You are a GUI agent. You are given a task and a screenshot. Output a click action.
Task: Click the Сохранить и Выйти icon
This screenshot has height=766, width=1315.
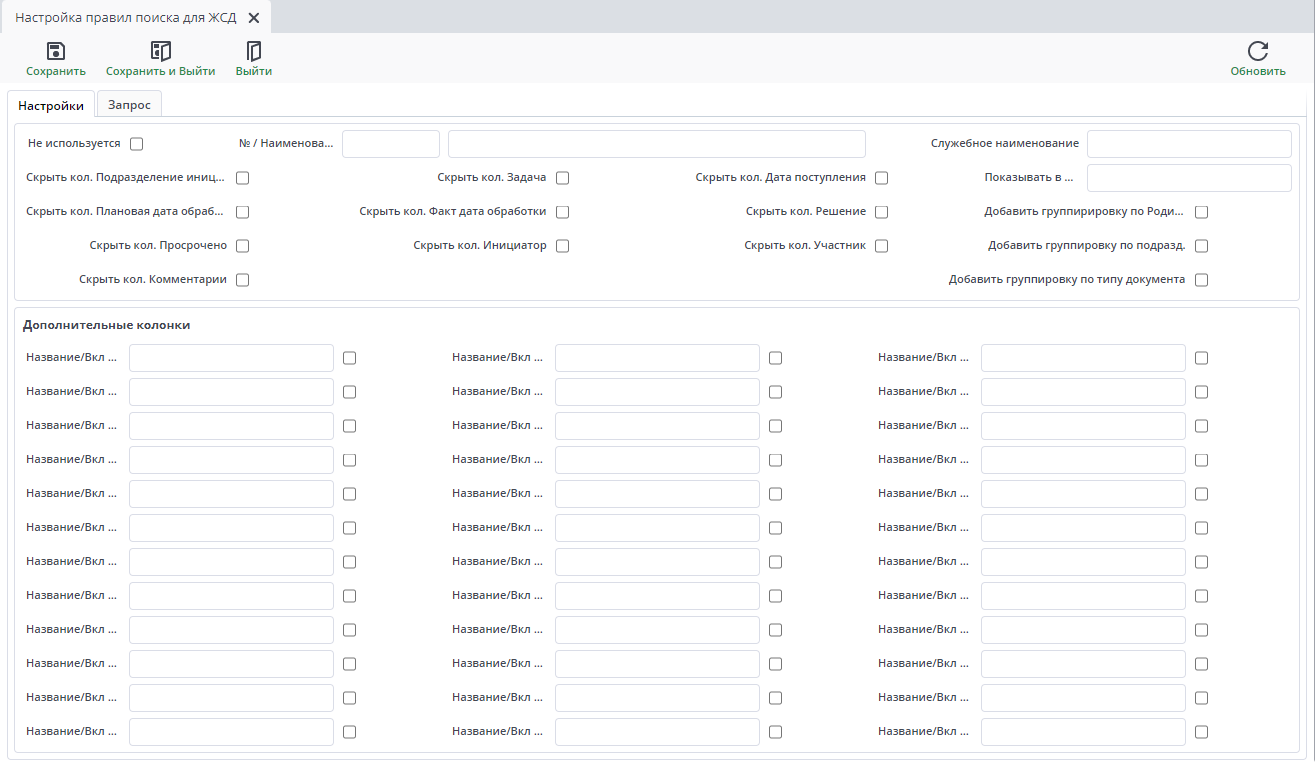click(x=160, y=52)
